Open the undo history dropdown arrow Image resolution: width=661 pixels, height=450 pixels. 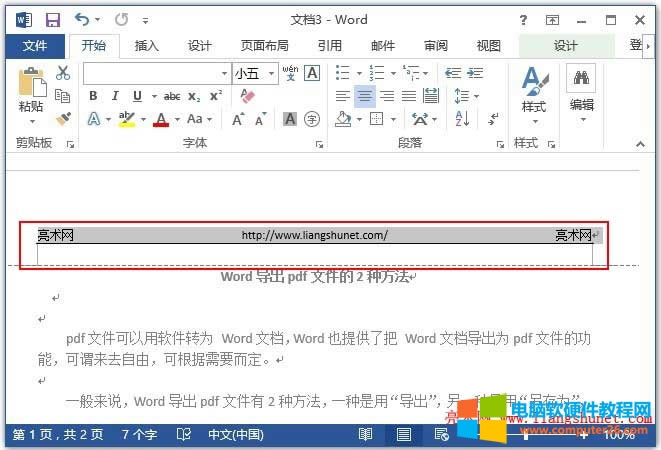coord(98,20)
